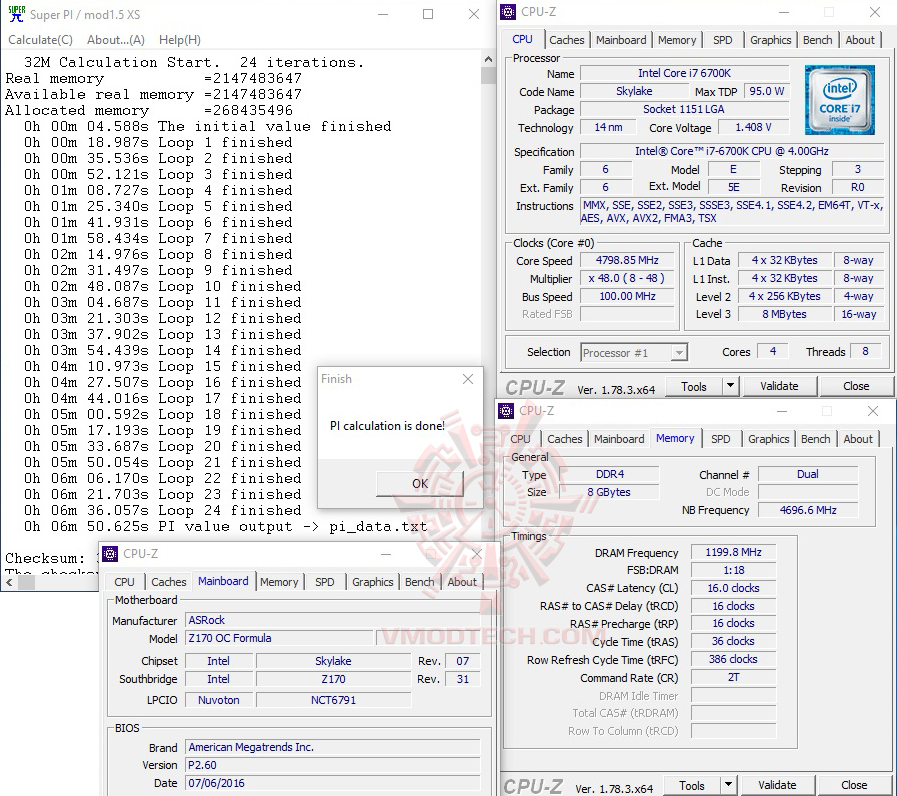Click the Command Rate 2T value
The height and width of the screenshot is (796, 897).
click(x=733, y=678)
